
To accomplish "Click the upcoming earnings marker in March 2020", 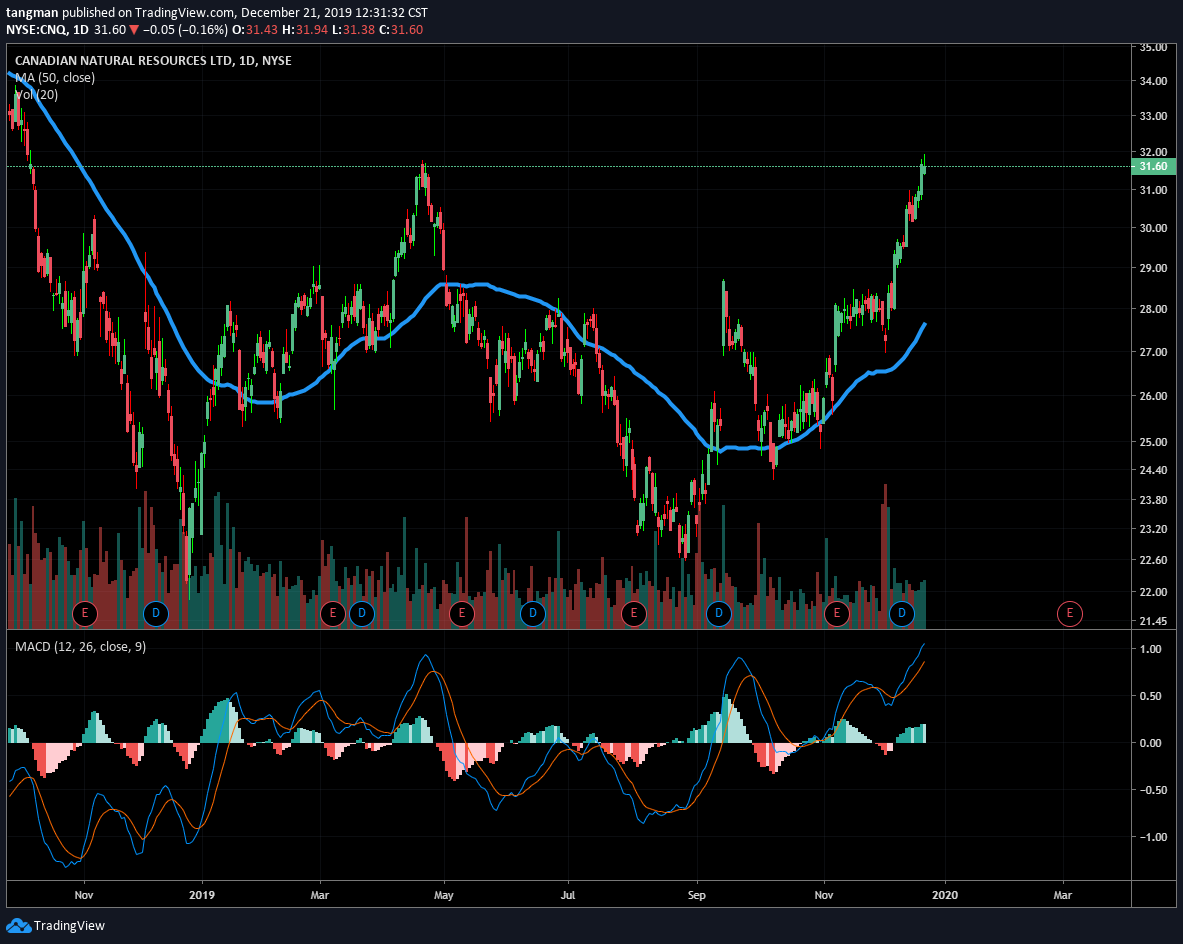I will tap(1070, 613).
